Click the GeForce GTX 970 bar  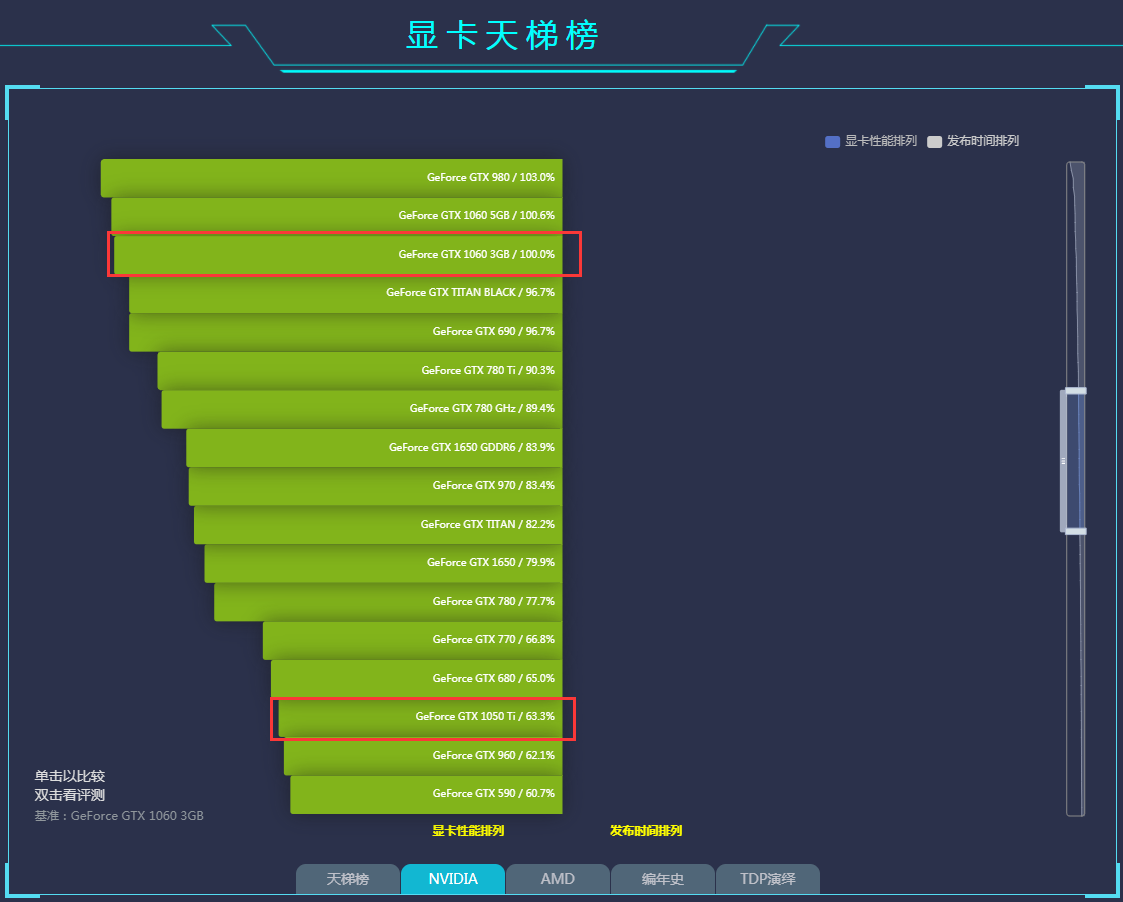click(375, 486)
